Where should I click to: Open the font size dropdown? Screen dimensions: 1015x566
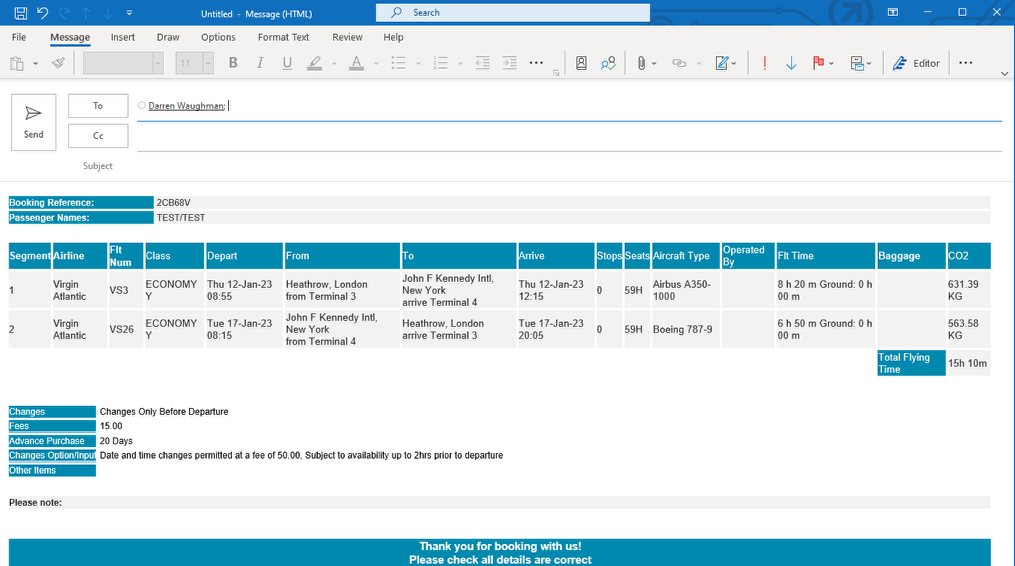(208, 63)
